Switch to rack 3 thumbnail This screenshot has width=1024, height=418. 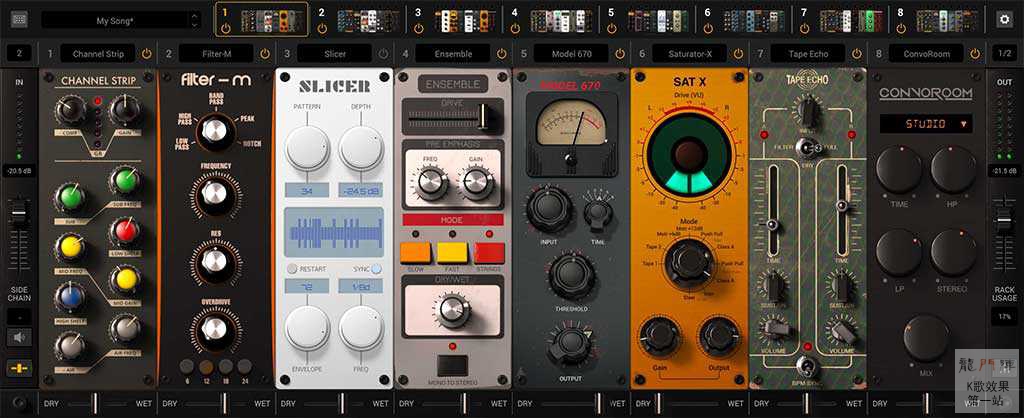coord(464,21)
